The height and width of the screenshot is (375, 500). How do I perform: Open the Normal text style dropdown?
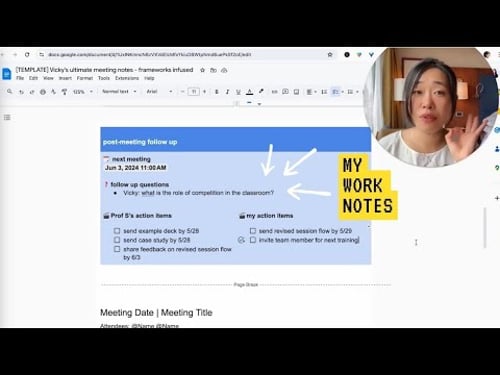[x=119, y=91]
